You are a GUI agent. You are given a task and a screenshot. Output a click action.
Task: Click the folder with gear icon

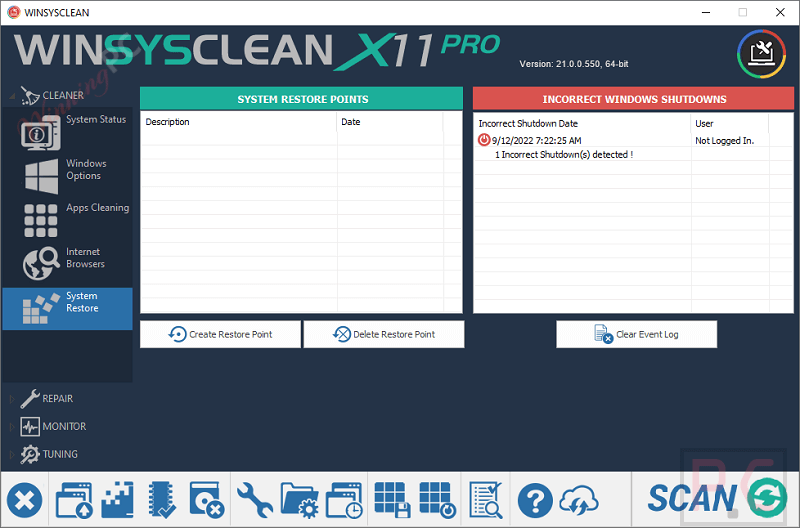click(299, 500)
